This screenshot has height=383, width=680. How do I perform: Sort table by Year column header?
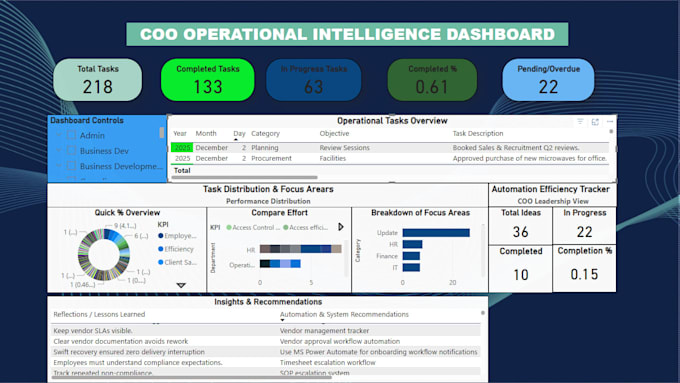coord(180,134)
